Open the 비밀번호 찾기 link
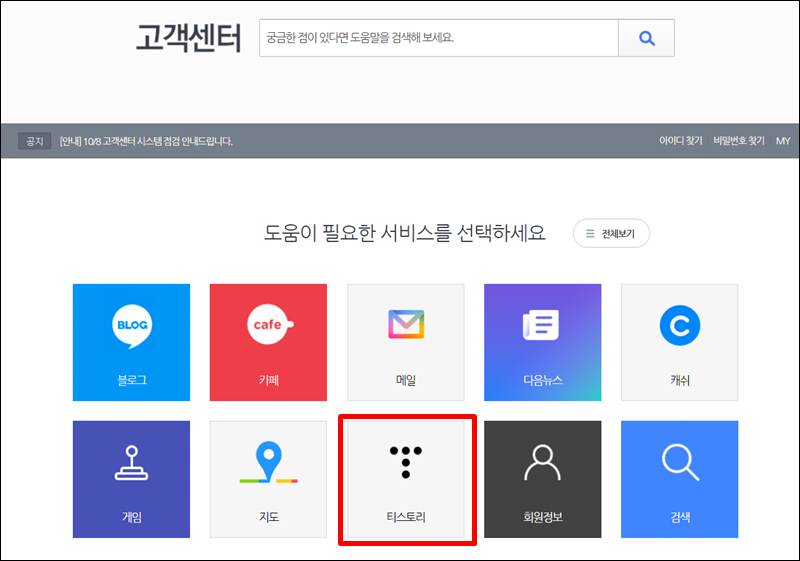The height and width of the screenshot is (561, 800). 739,141
